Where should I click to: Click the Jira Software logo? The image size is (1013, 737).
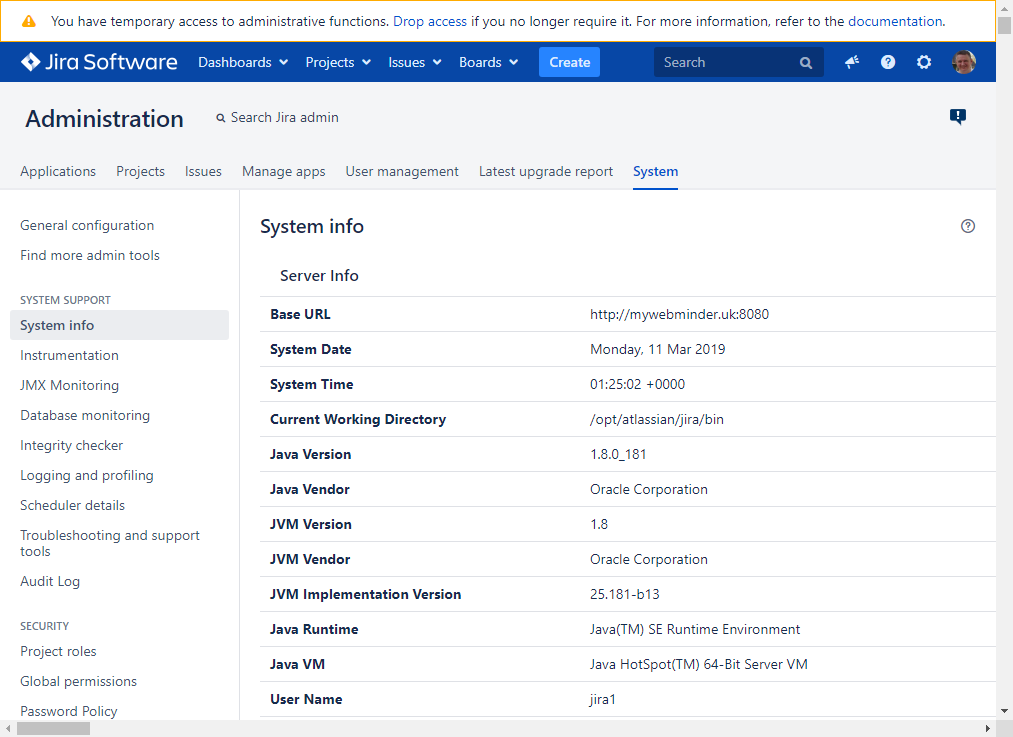click(99, 62)
